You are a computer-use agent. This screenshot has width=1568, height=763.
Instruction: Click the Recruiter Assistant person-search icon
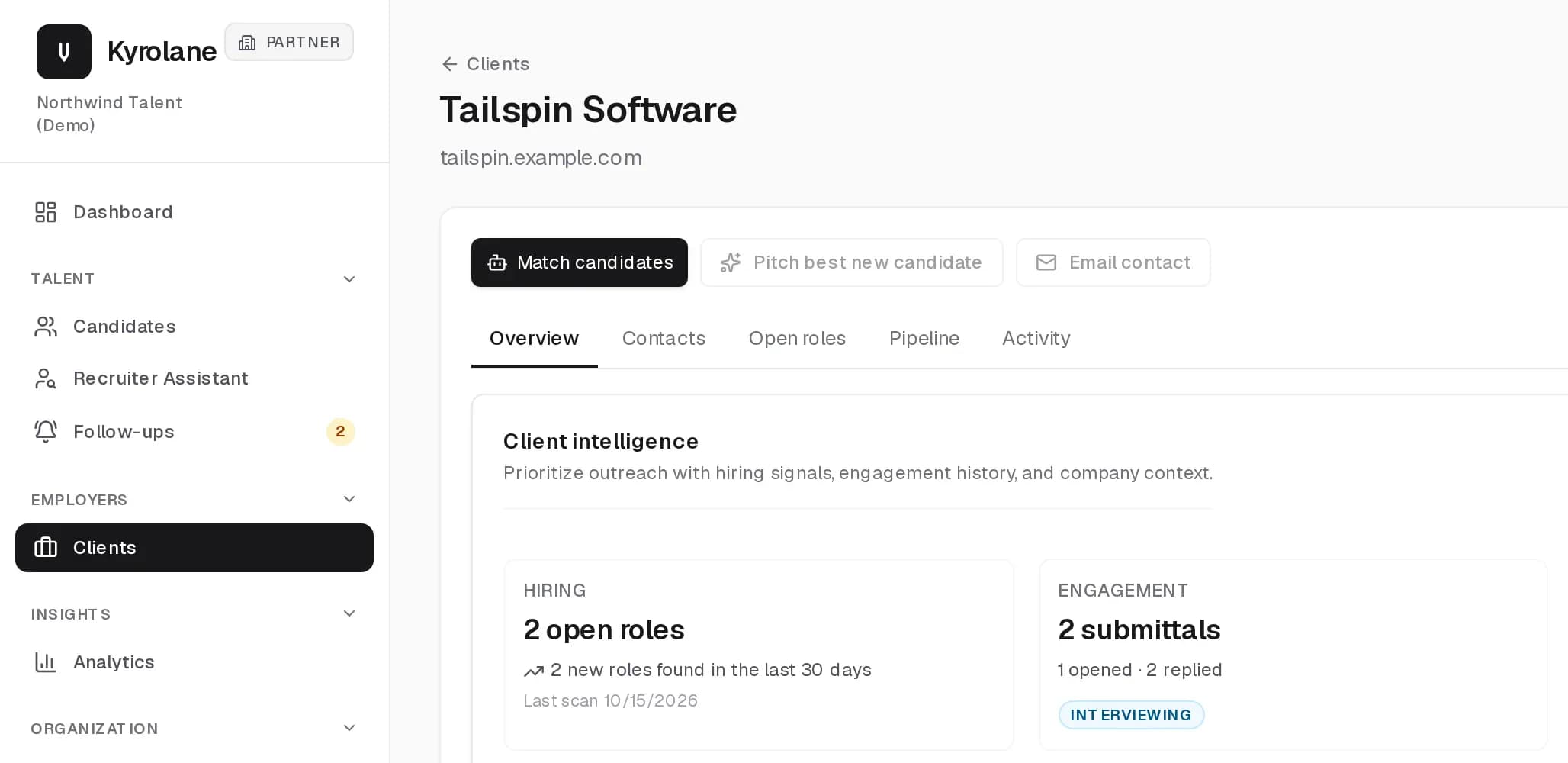pyautogui.click(x=46, y=378)
